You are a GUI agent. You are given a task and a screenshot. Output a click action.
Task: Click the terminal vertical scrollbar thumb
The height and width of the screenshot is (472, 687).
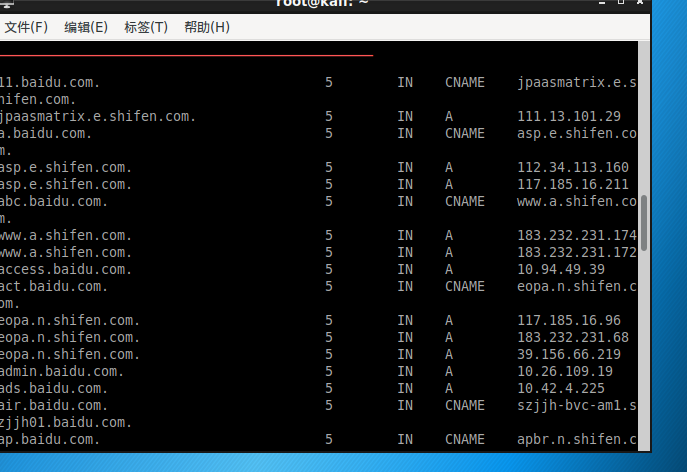[x=644, y=223]
